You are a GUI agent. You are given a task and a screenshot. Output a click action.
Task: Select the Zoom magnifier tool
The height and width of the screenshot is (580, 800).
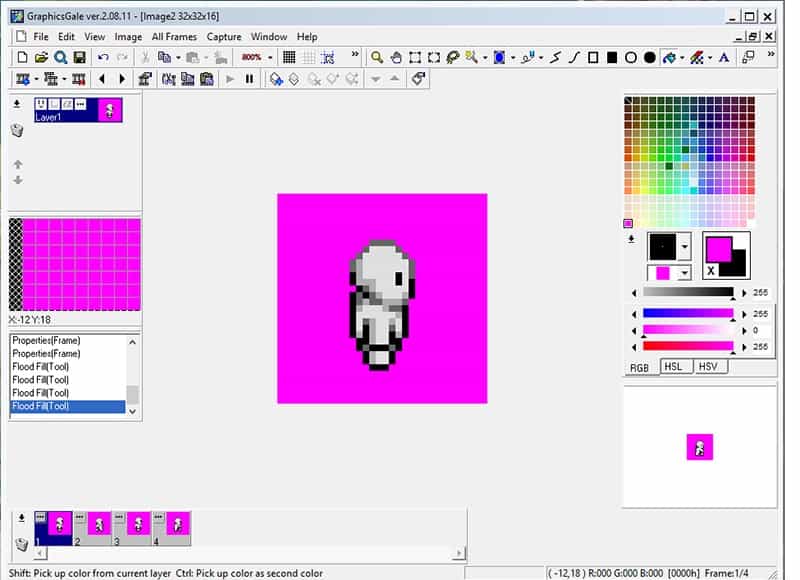377,57
